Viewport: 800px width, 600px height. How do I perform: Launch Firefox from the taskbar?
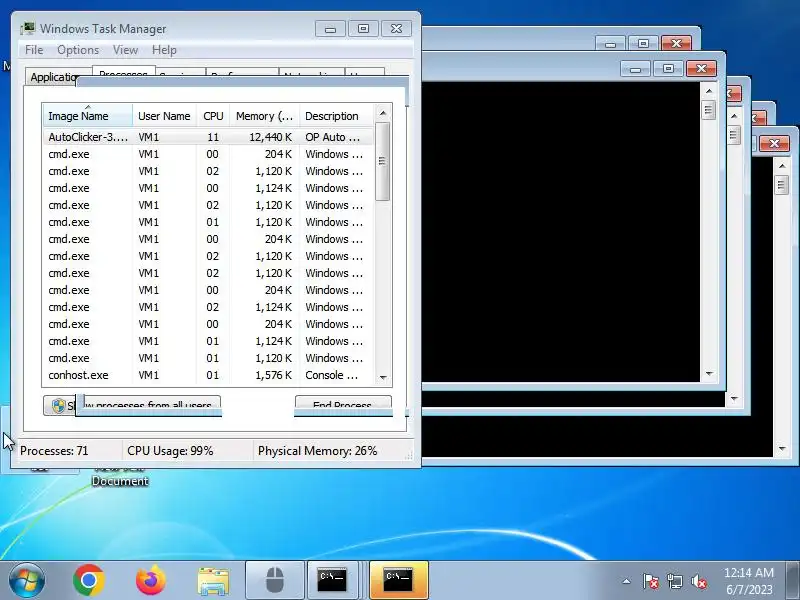[151, 581]
